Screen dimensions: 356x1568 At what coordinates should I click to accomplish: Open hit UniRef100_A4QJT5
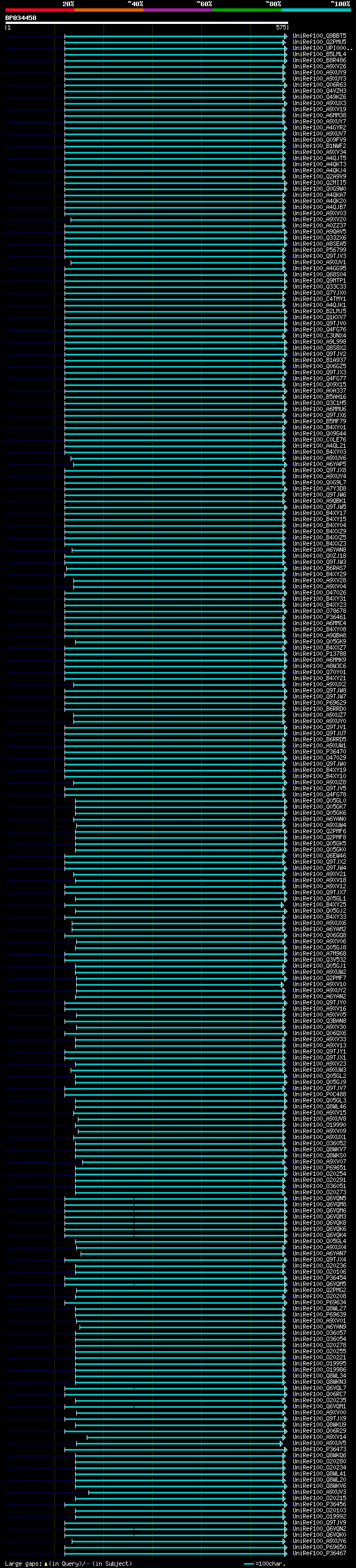coord(319,159)
